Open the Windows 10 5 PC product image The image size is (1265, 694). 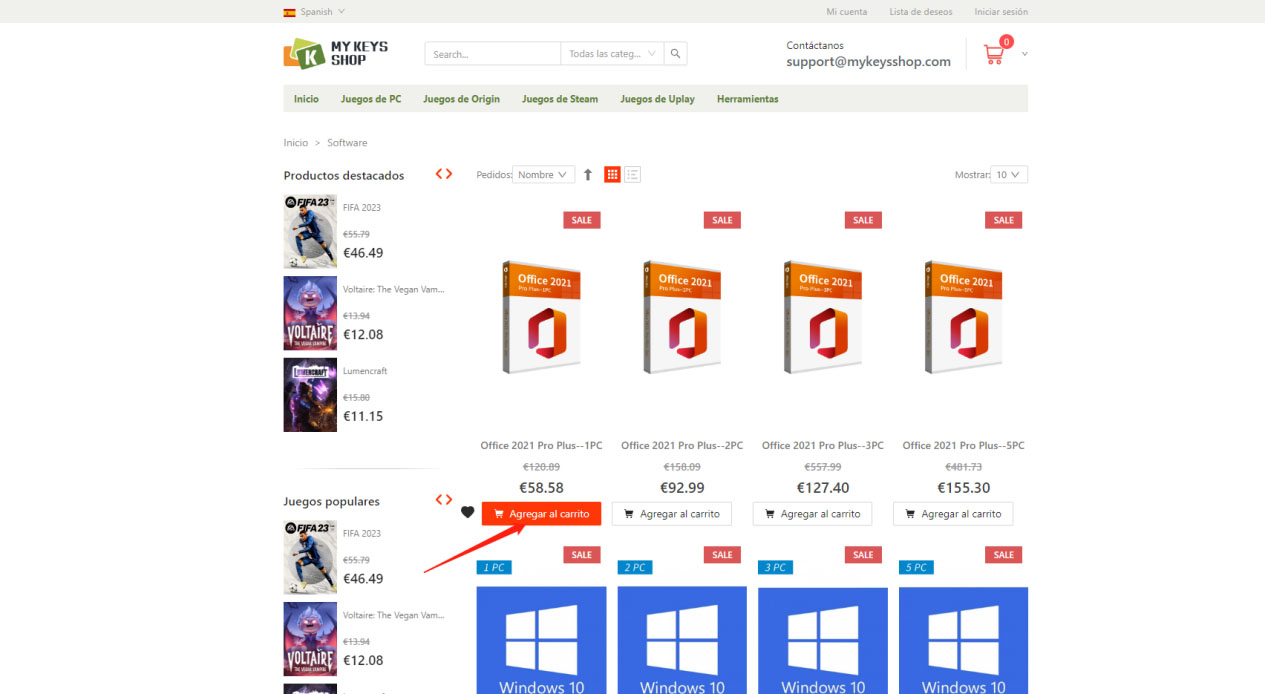point(963,640)
